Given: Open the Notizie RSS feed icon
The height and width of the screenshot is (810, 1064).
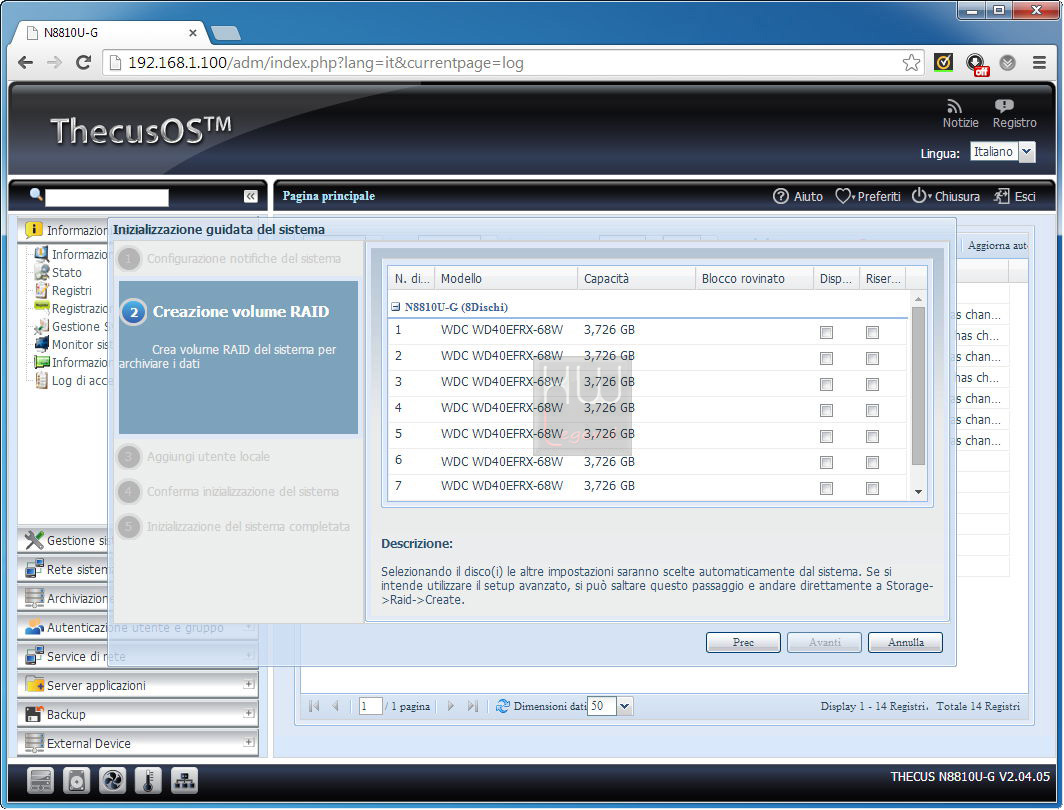Looking at the screenshot, I should 955,107.
